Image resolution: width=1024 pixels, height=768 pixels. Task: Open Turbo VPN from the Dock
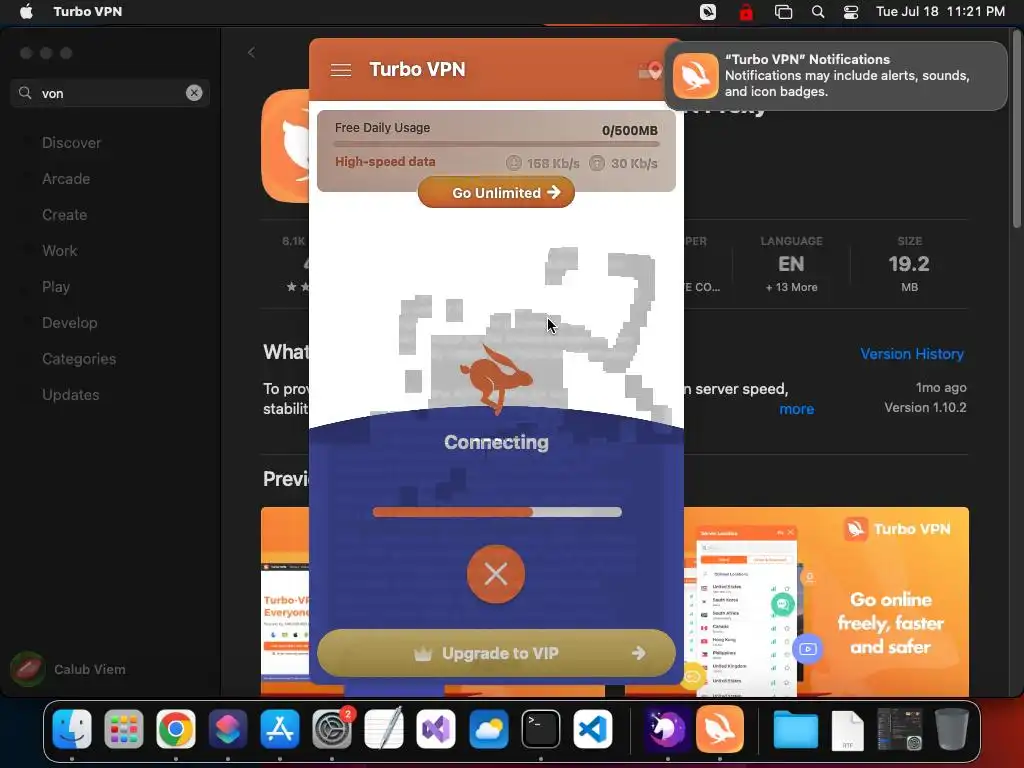click(x=720, y=729)
